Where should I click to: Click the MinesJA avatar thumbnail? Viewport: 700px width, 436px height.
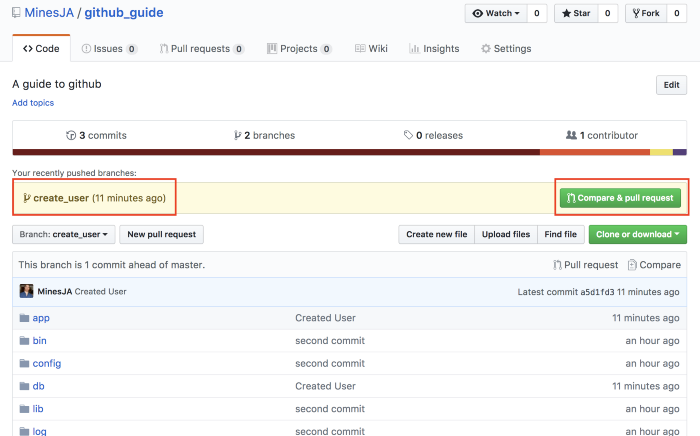pyautogui.click(x=26, y=291)
